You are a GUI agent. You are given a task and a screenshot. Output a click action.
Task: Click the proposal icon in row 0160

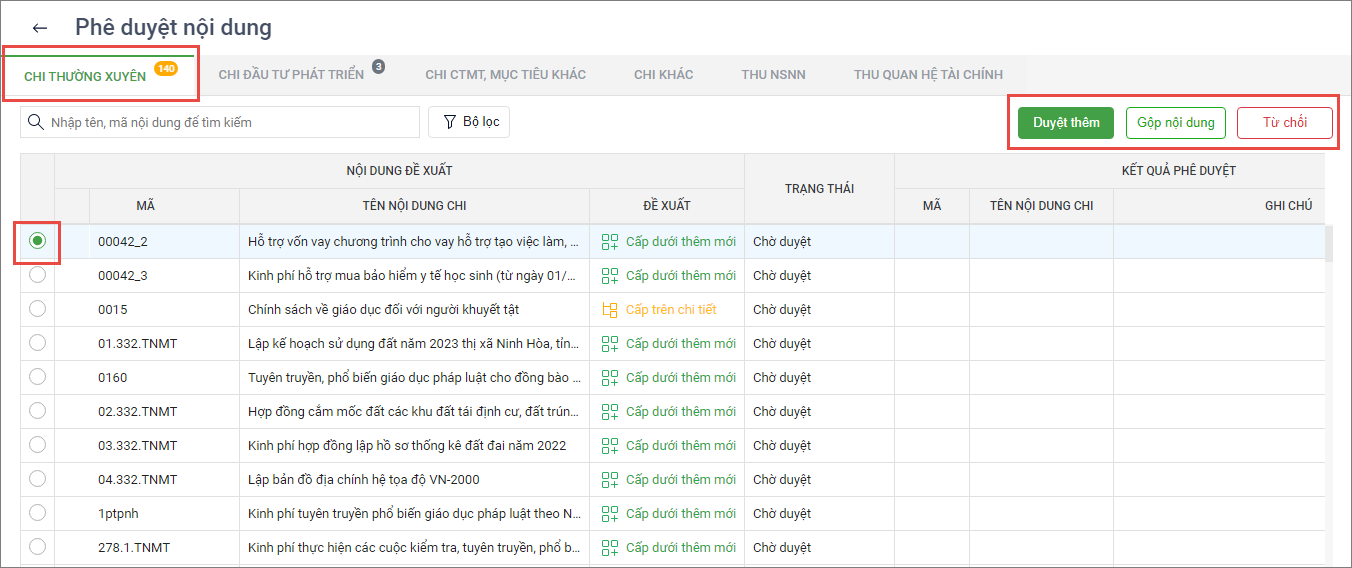click(x=610, y=377)
